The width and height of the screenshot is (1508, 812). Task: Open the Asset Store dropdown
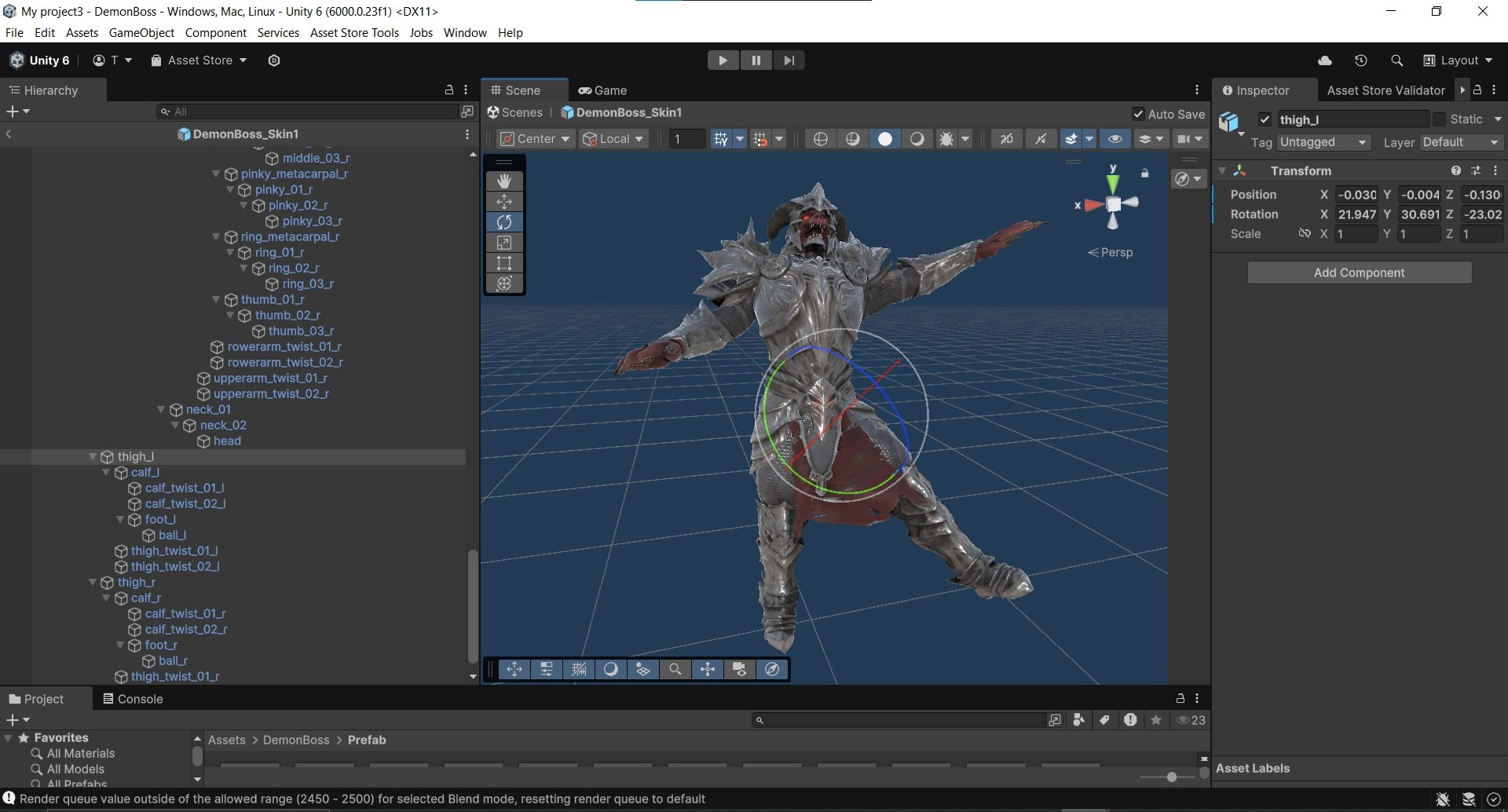(x=199, y=60)
